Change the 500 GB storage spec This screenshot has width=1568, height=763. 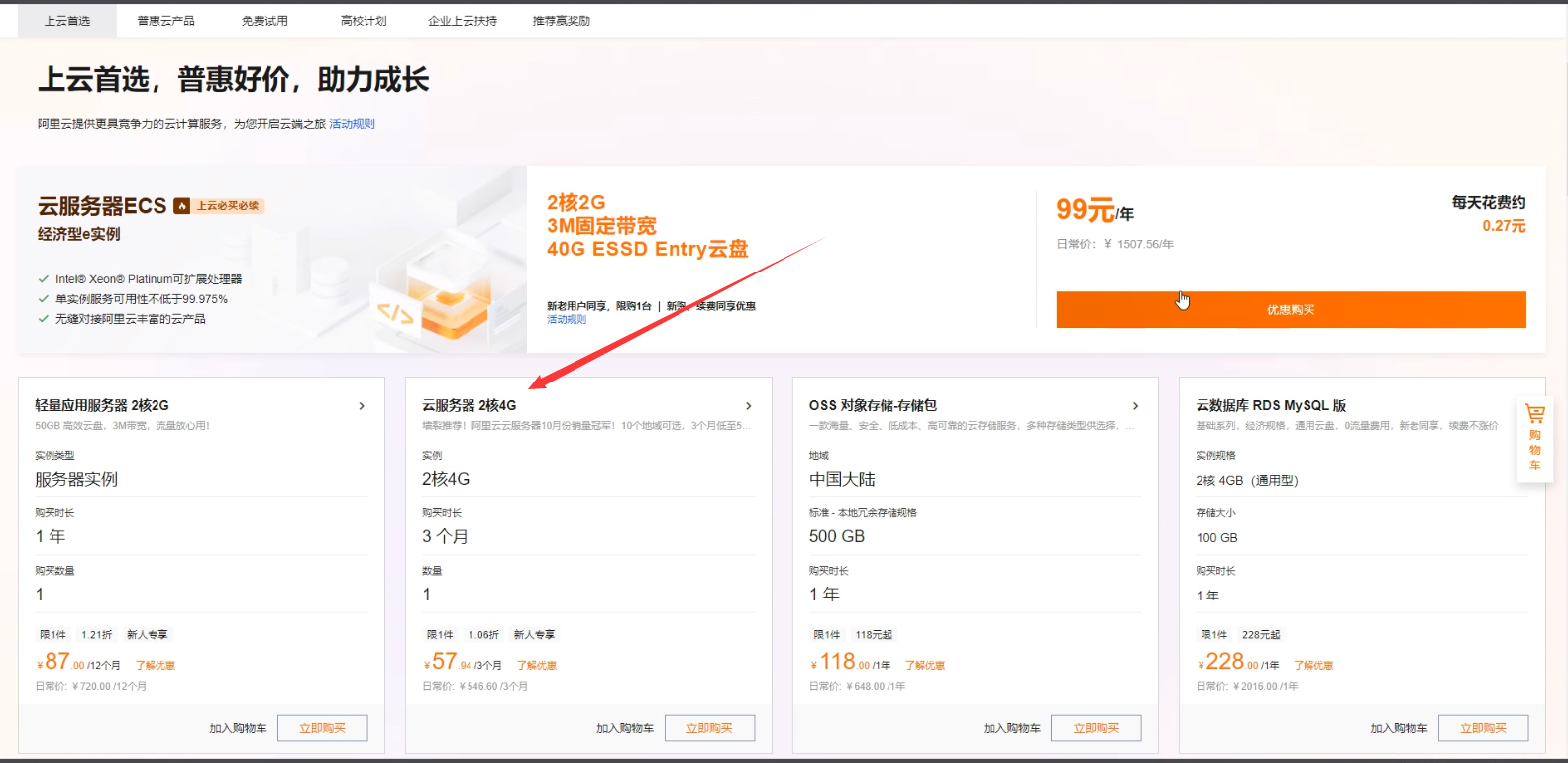coord(976,537)
